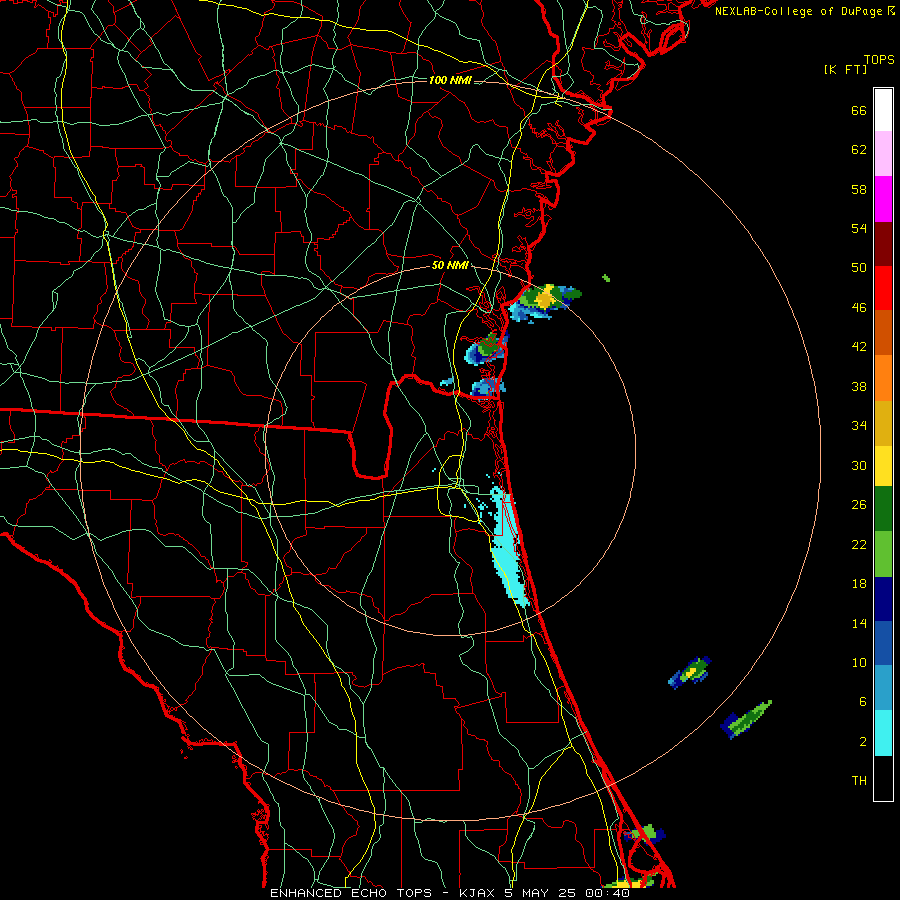
Task: Click the legend value 26
Action: (859, 505)
